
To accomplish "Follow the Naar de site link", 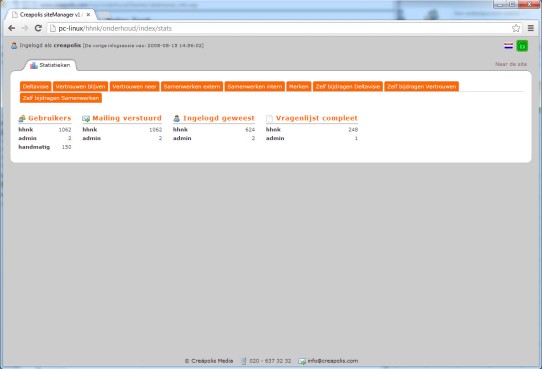I will point(511,64).
